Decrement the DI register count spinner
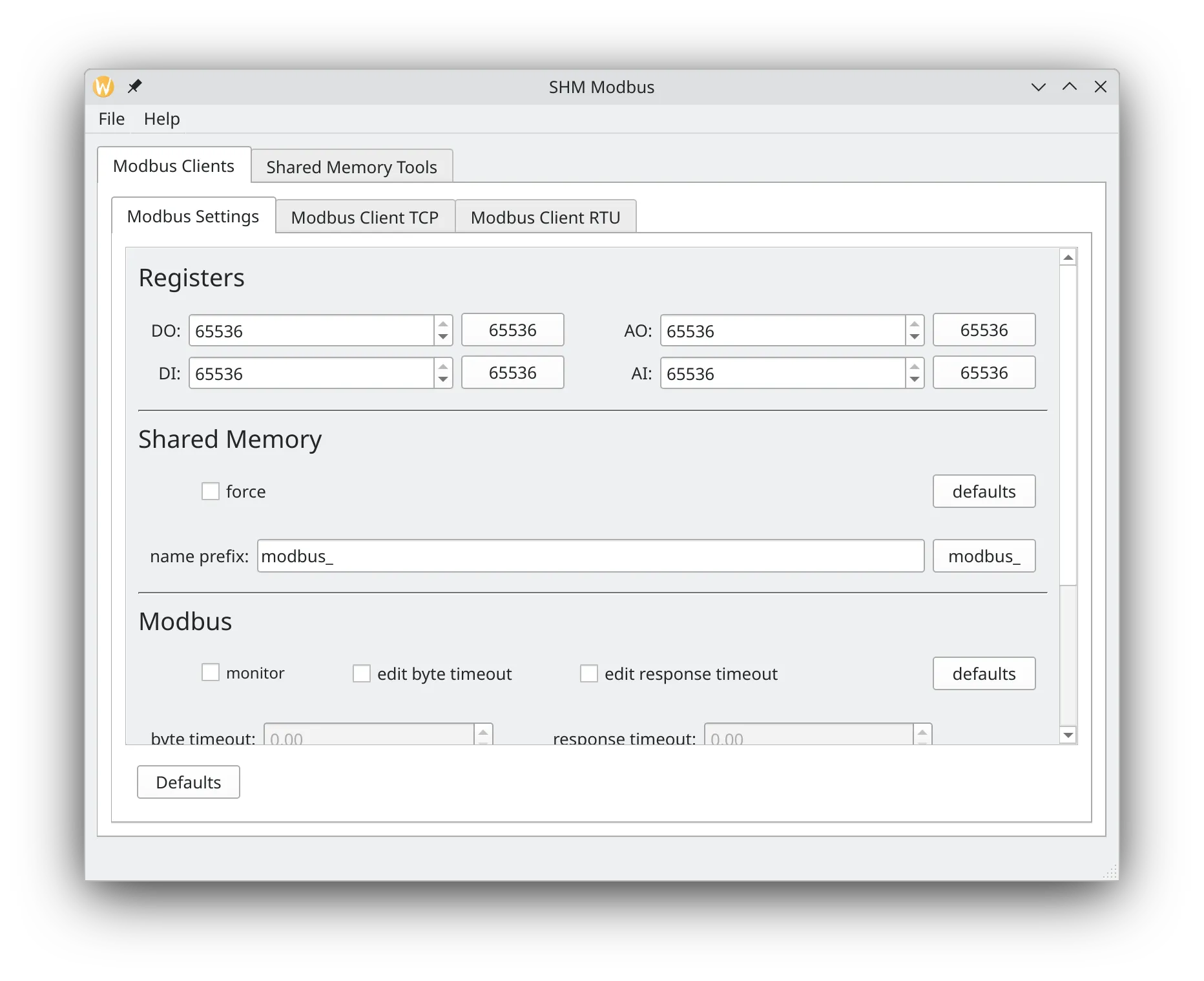The image size is (1204, 981). (443, 380)
